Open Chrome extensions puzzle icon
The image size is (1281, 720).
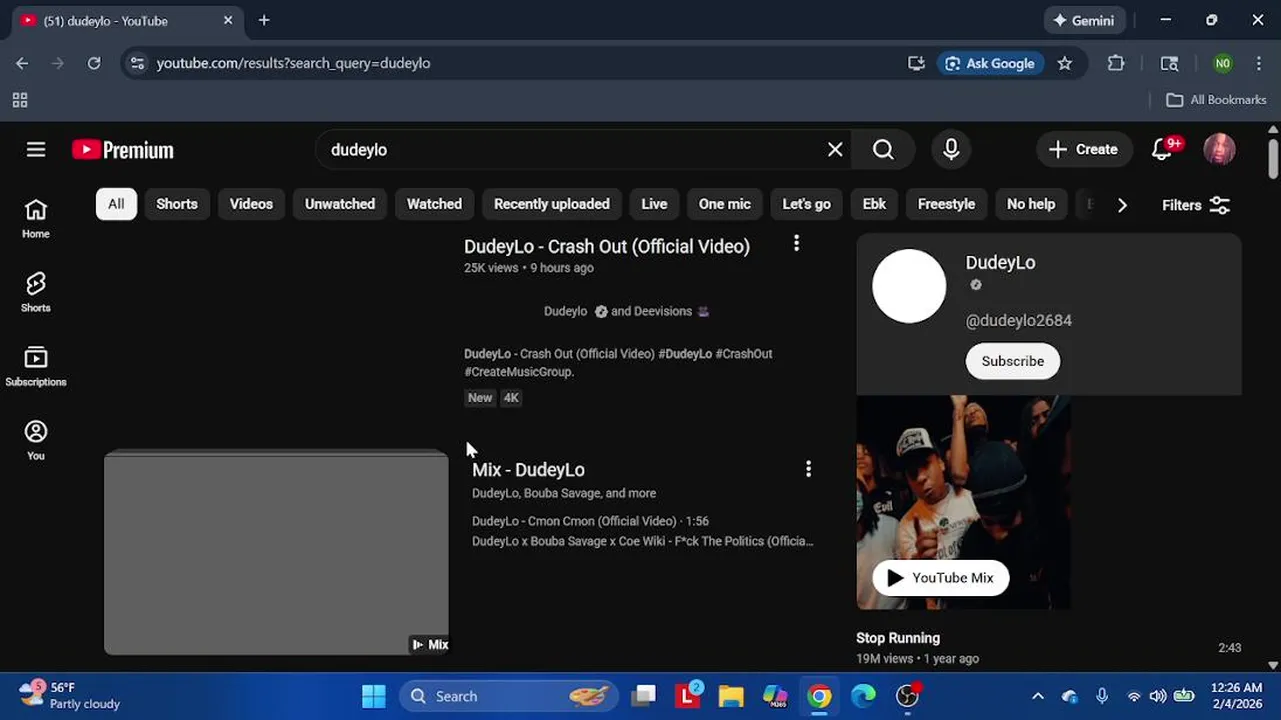click(x=1116, y=63)
